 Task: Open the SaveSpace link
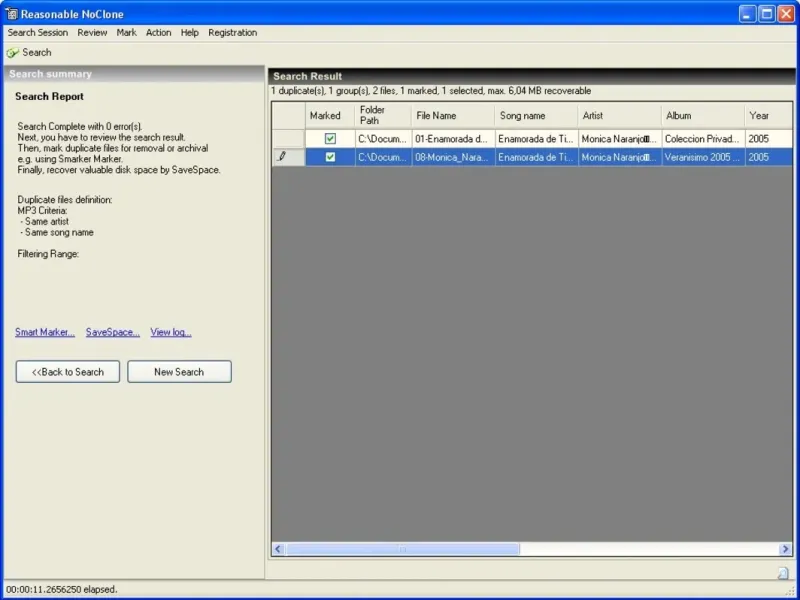click(x=113, y=332)
